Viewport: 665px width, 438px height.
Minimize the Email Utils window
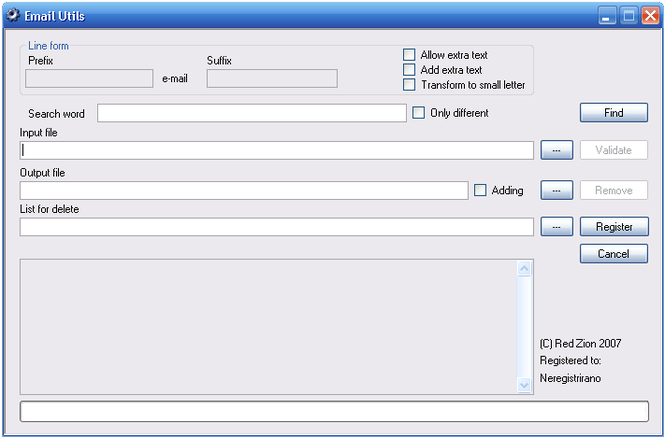pos(607,16)
